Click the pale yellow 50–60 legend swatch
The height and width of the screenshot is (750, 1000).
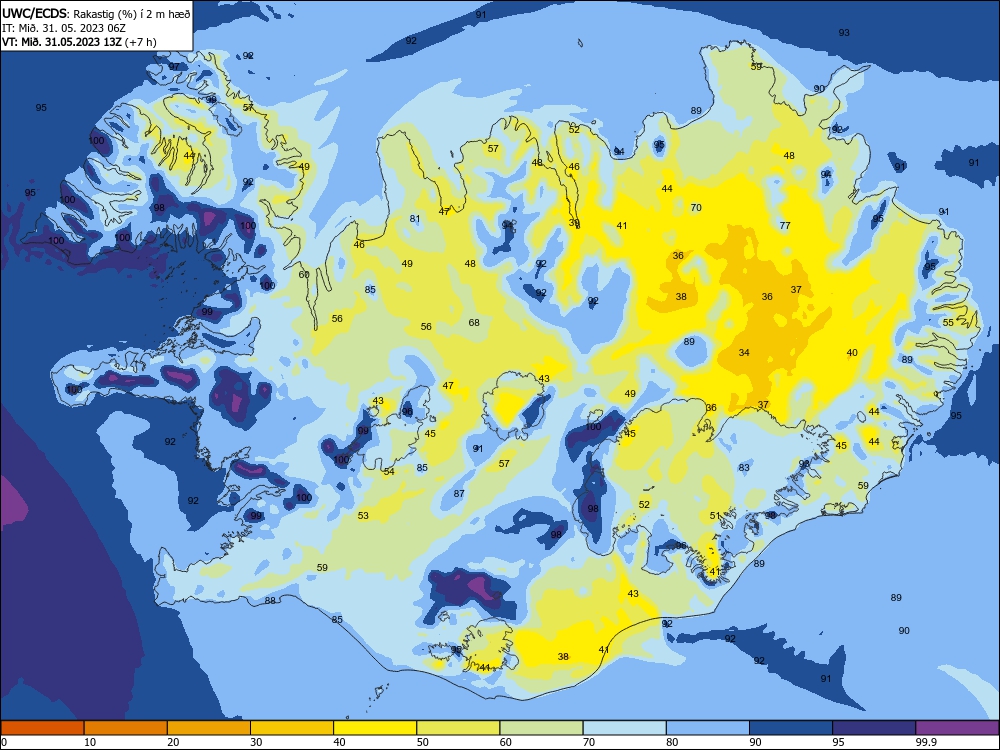click(458, 728)
